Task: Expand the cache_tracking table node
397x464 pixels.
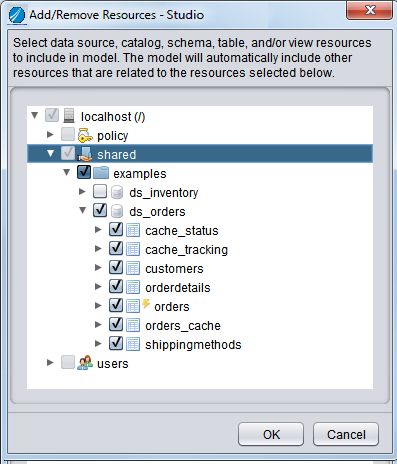Action: [98, 249]
